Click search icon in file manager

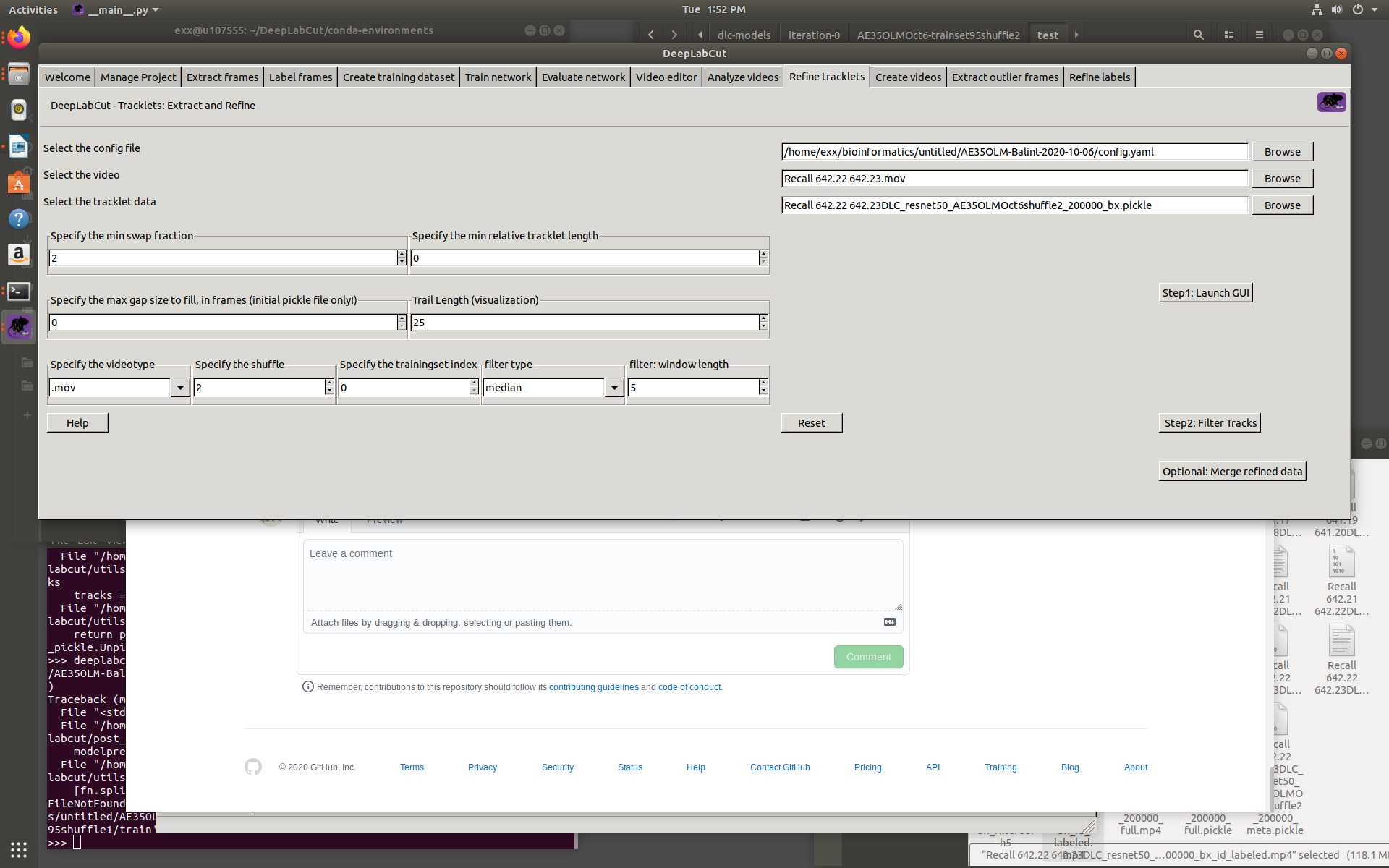click(x=1199, y=35)
